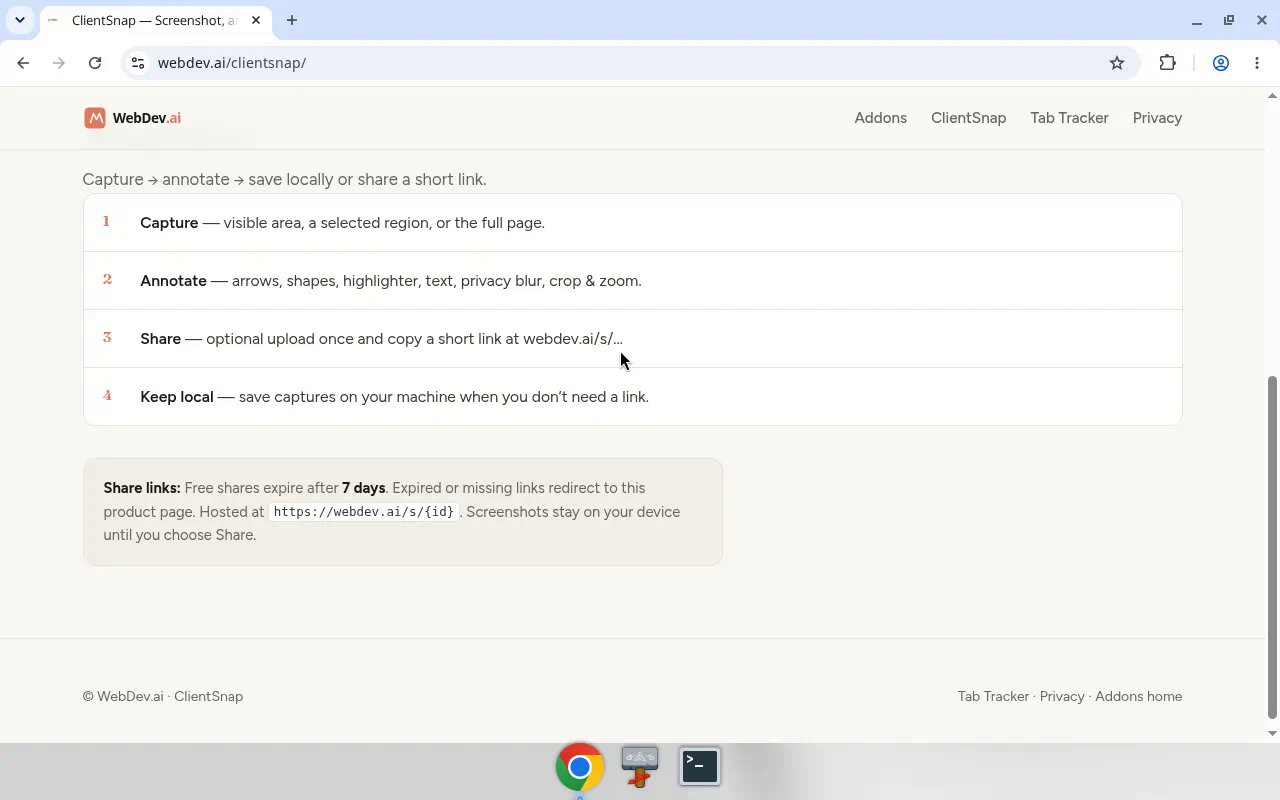Click the footer Privacy link
The width and height of the screenshot is (1280, 800).
point(1062,696)
